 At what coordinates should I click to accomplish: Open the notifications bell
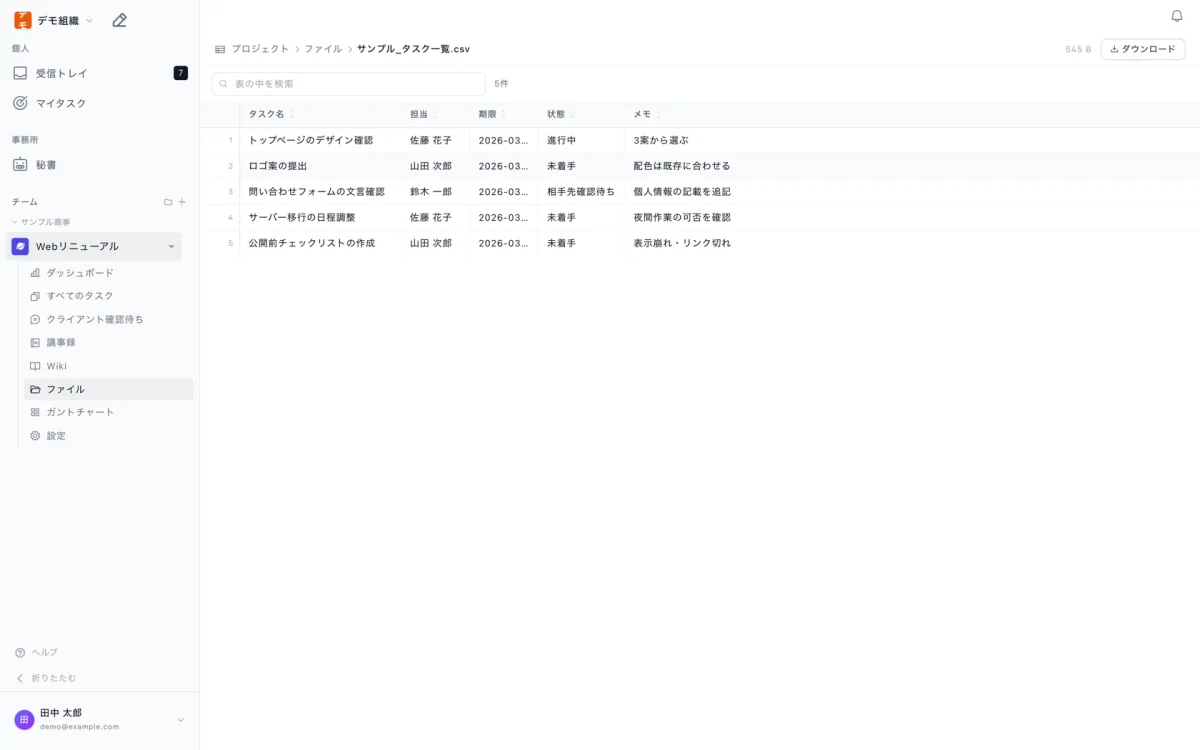coord(1177,16)
